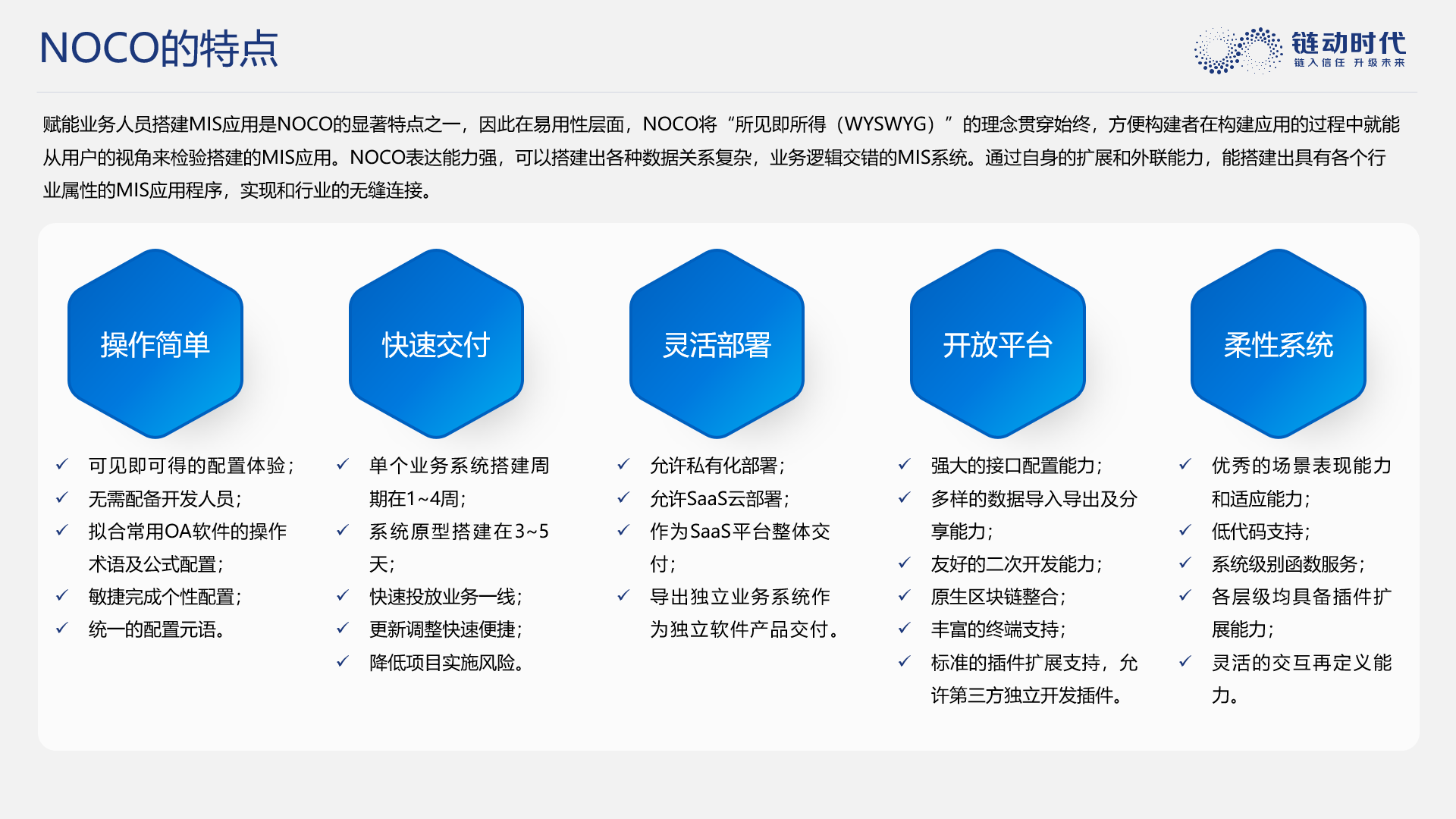
Task: Click the intro line starting 从用户的视角来检验
Action: point(714,158)
